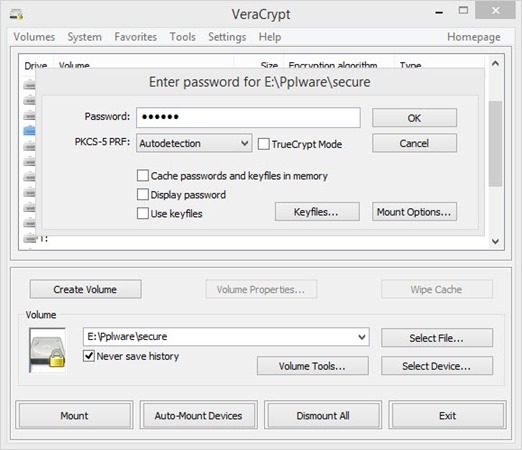Click scroll up arrow of drive list
The image size is (522, 450).
pos(495,63)
